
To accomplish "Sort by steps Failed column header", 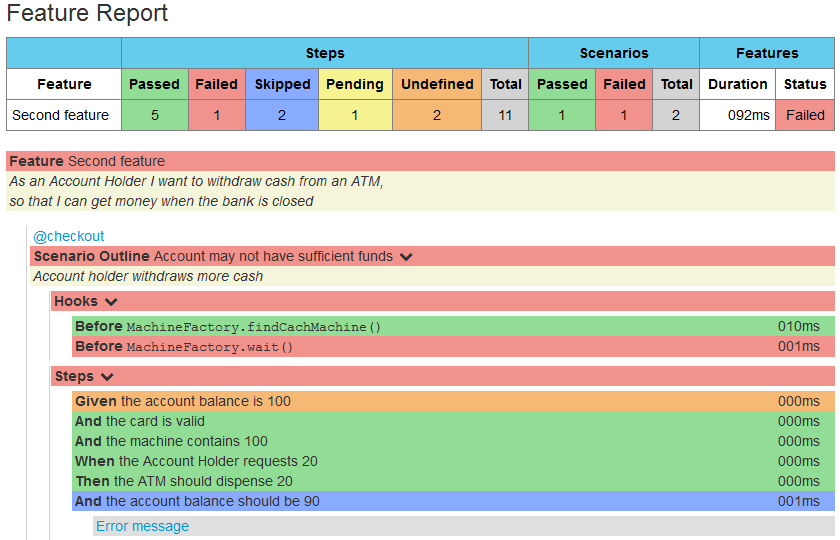I will 217,84.
